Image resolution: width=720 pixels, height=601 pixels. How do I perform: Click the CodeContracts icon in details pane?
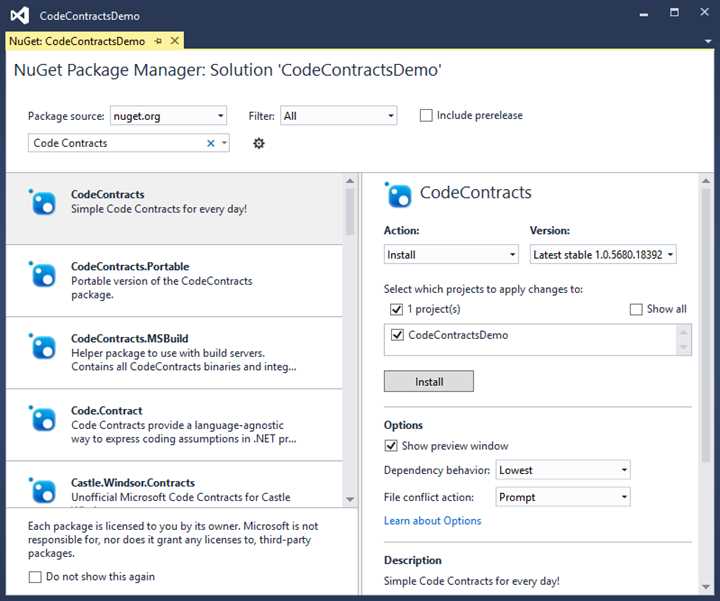coord(398,195)
